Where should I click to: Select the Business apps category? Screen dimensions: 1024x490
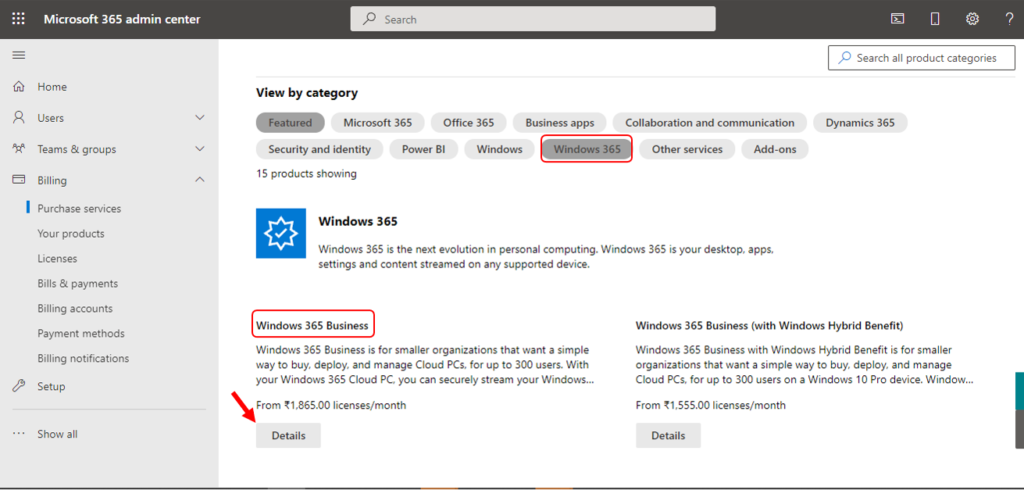pyautogui.click(x=560, y=122)
